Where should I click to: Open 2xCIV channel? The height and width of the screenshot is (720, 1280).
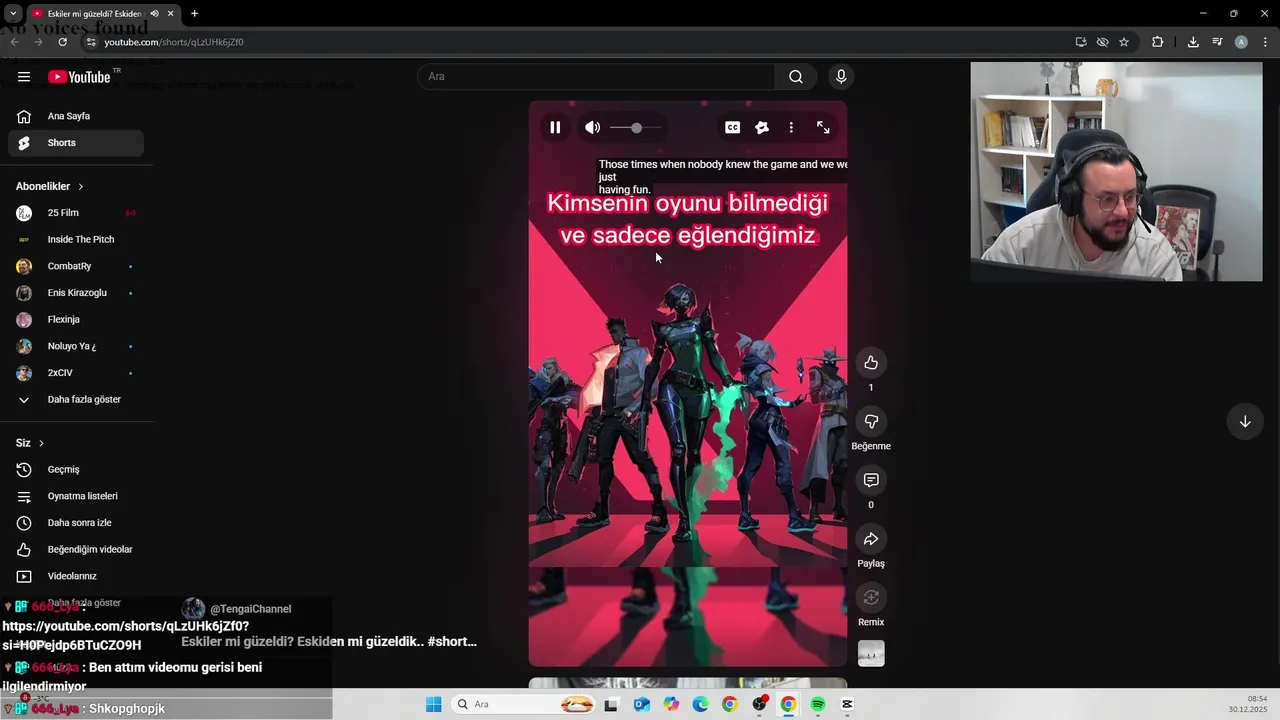[x=76, y=373]
